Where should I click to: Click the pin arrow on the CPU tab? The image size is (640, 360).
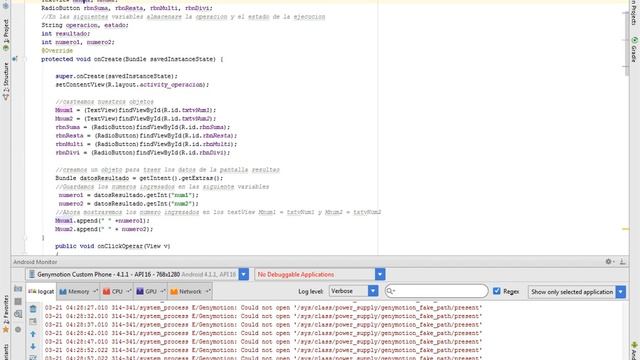[128, 291]
